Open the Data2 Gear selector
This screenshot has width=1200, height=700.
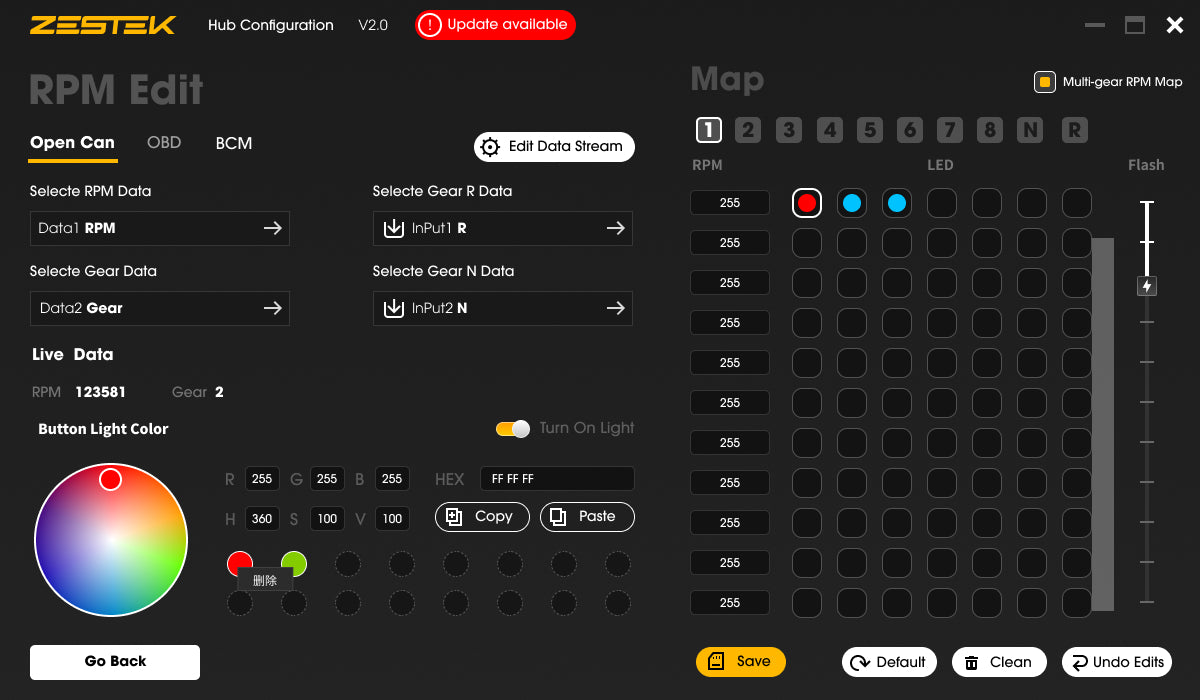click(160, 308)
